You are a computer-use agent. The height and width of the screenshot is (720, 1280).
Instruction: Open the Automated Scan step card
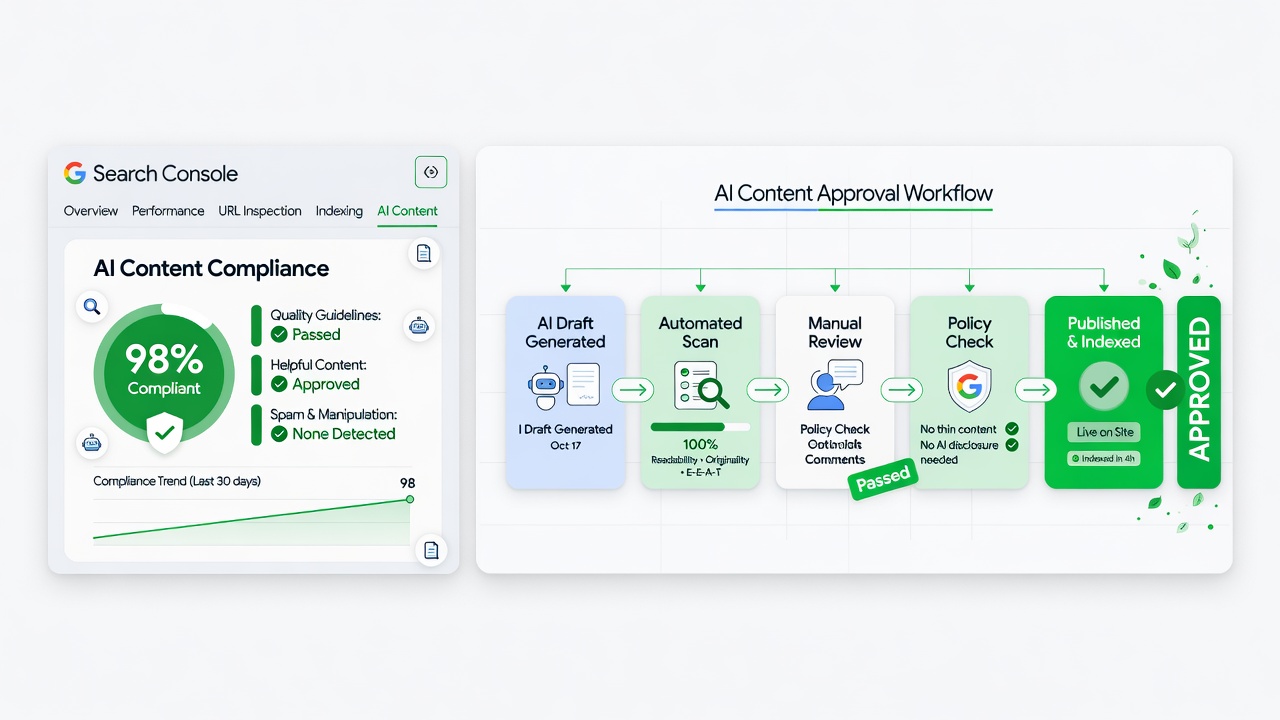point(700,392)
